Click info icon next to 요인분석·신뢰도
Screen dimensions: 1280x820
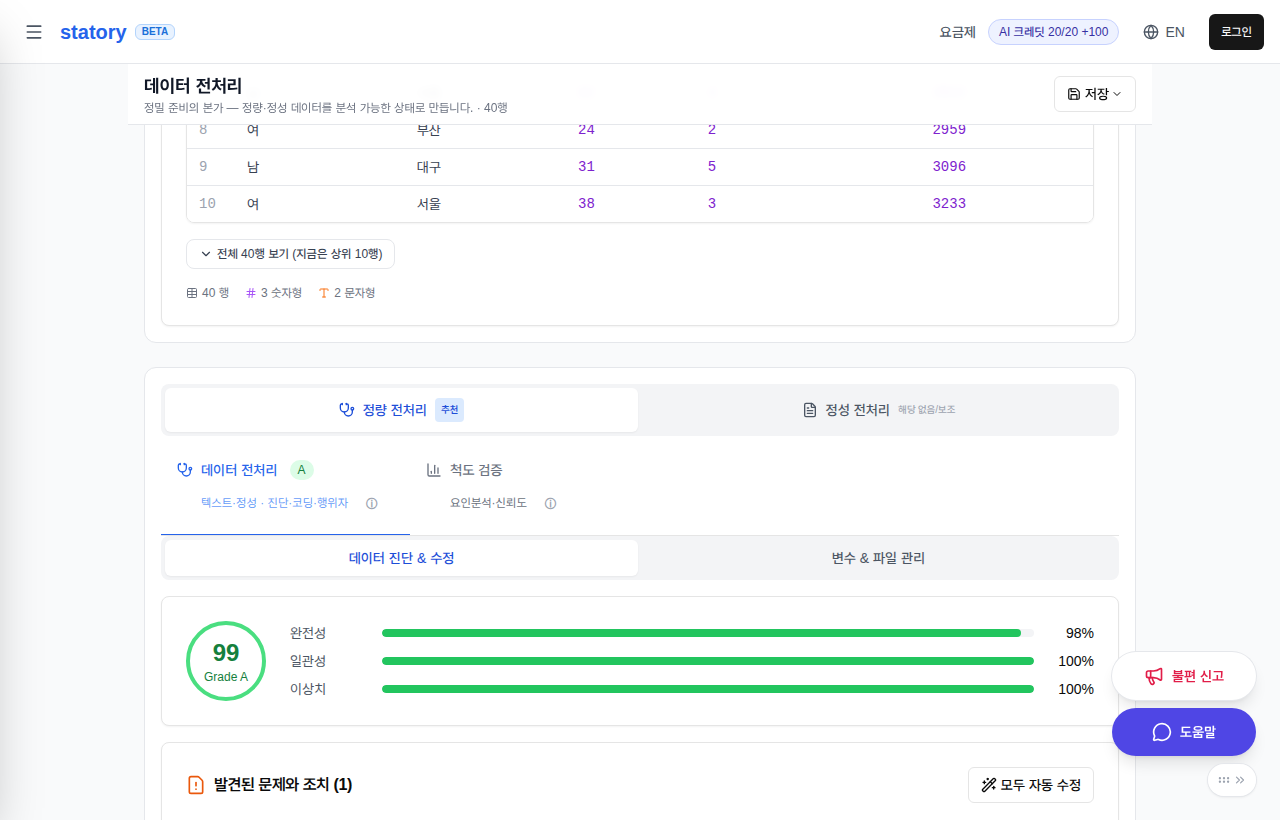click(550, 504)
